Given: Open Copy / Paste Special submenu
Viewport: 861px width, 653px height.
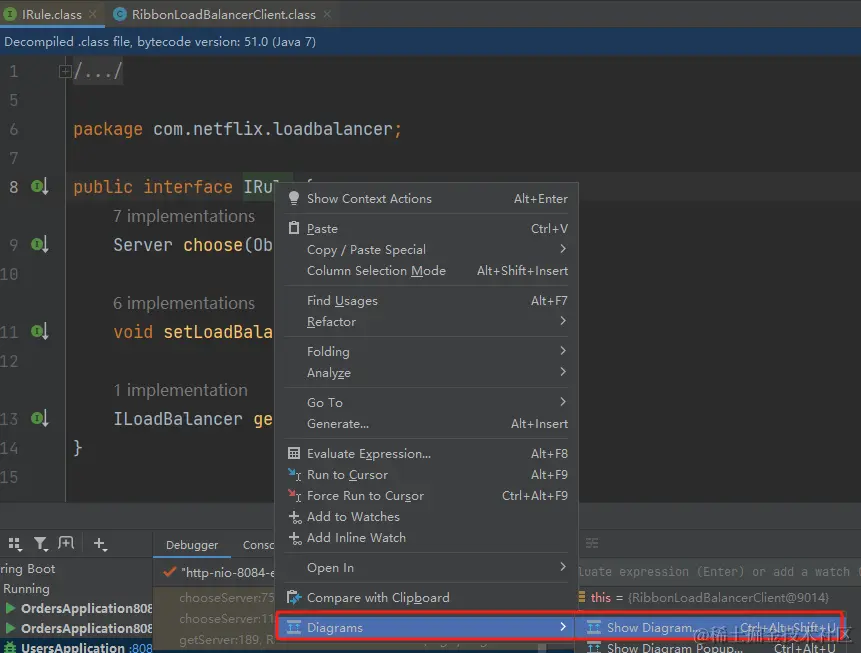Looking at the screenshot, I should 426,250.
